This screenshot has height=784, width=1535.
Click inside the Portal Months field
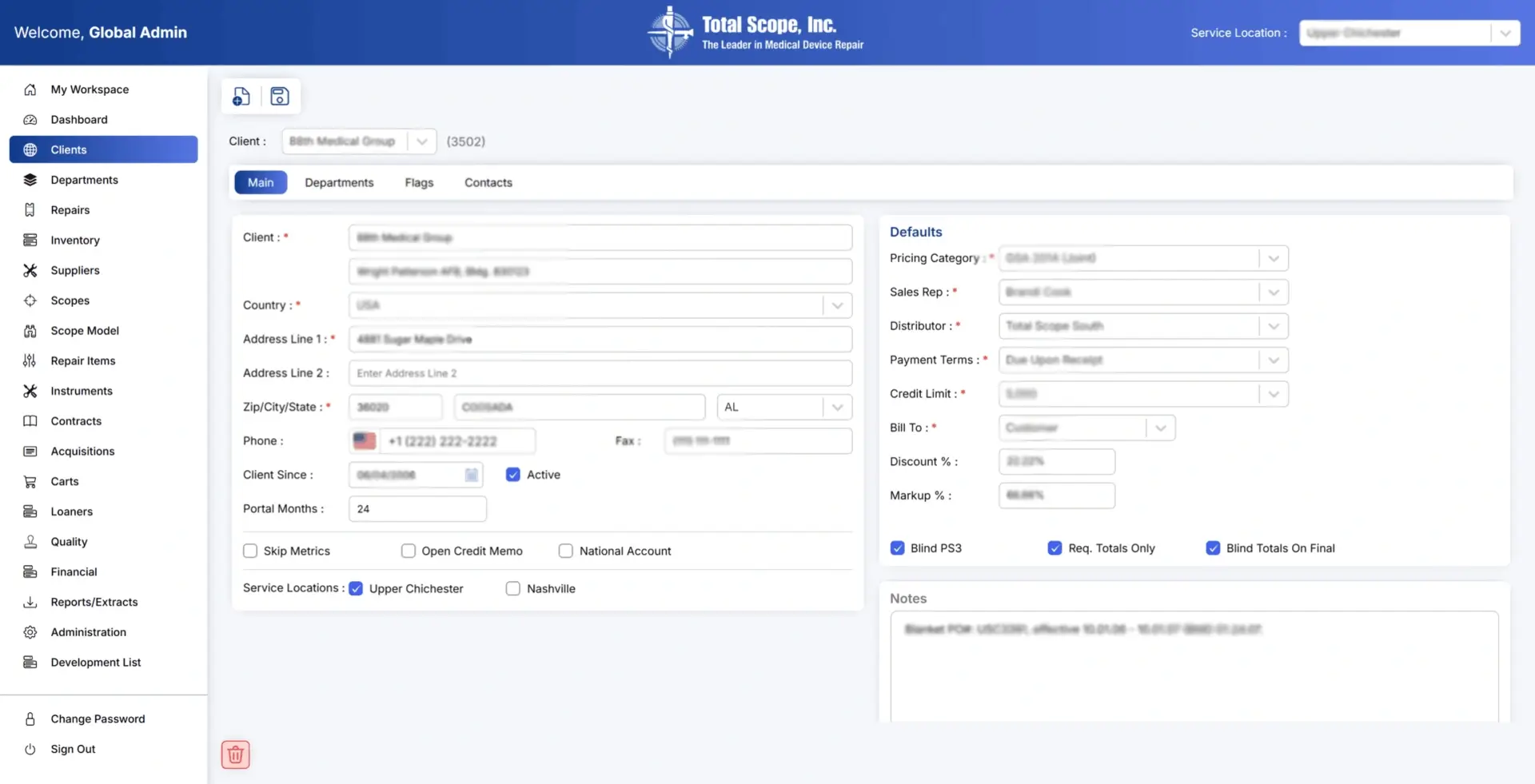pos(416,508)
